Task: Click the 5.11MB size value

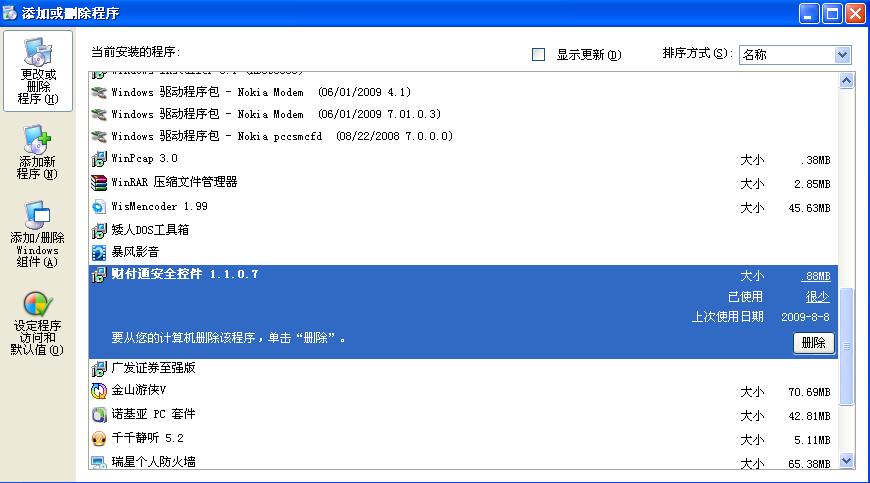Action: (x=812, y=440)
